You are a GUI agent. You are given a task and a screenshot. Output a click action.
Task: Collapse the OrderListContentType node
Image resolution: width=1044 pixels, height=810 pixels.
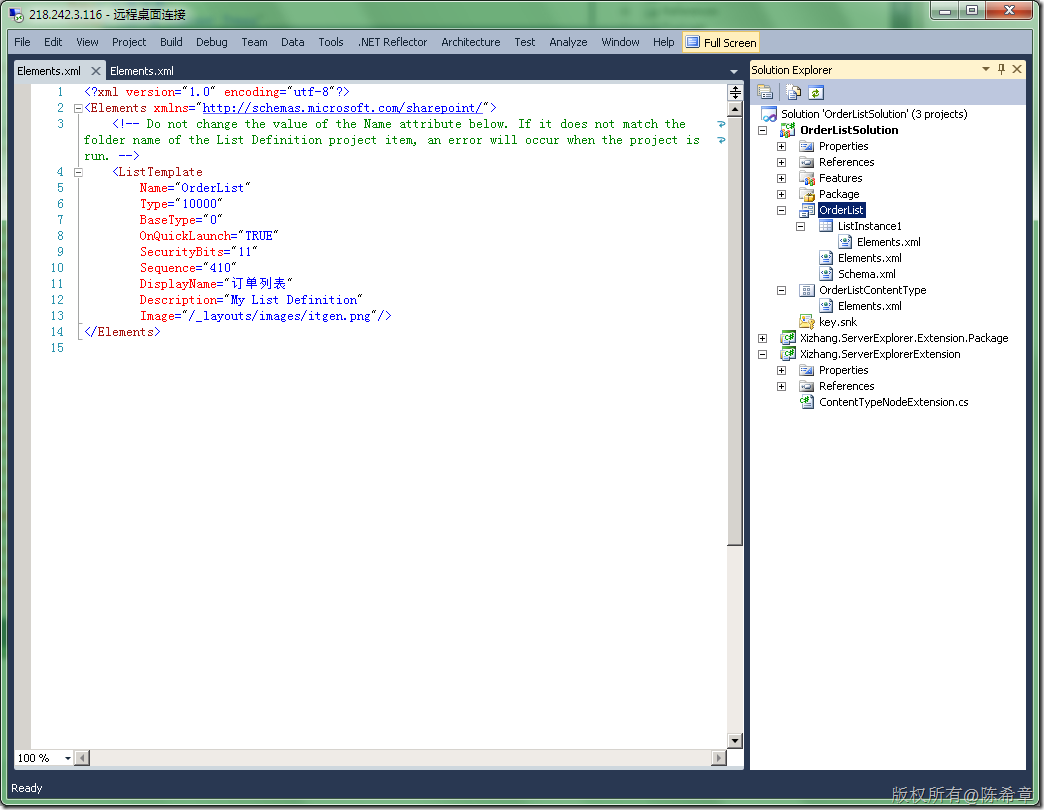pyautogui.click(x=782, y=290)
